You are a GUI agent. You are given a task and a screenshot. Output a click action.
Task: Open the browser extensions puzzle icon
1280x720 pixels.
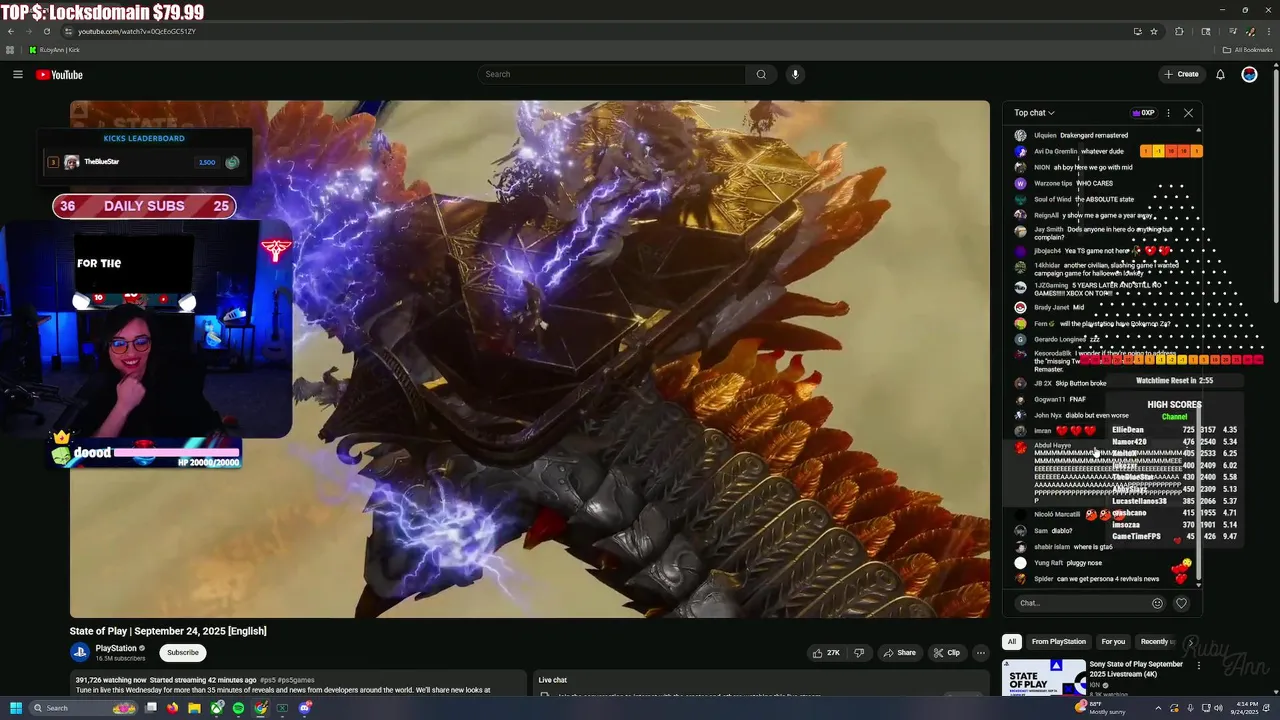point(1179,31)
